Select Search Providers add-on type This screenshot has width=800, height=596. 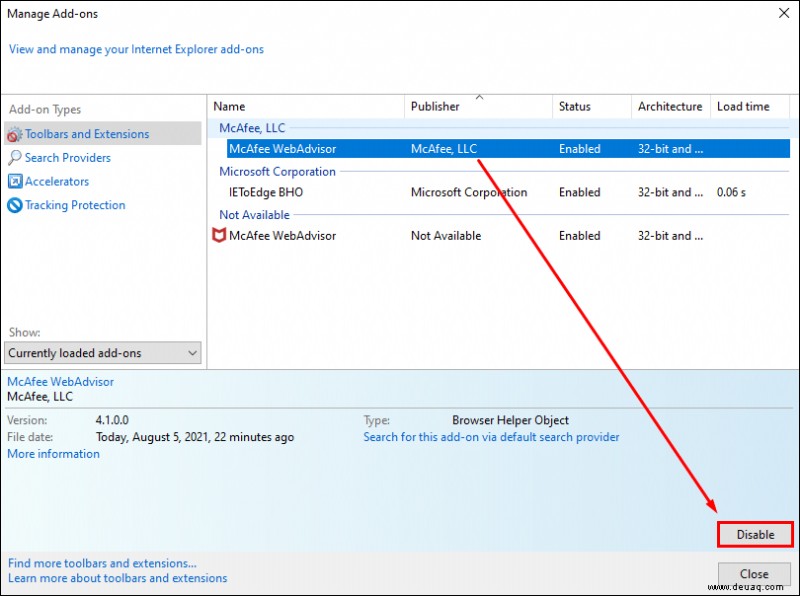click(x=67, y=158)
